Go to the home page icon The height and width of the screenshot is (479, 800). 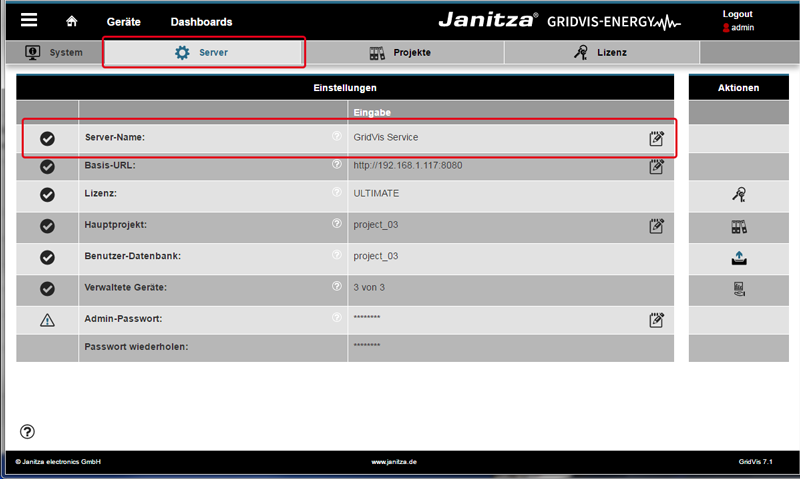pyautogui.click(x=71, y=21)
